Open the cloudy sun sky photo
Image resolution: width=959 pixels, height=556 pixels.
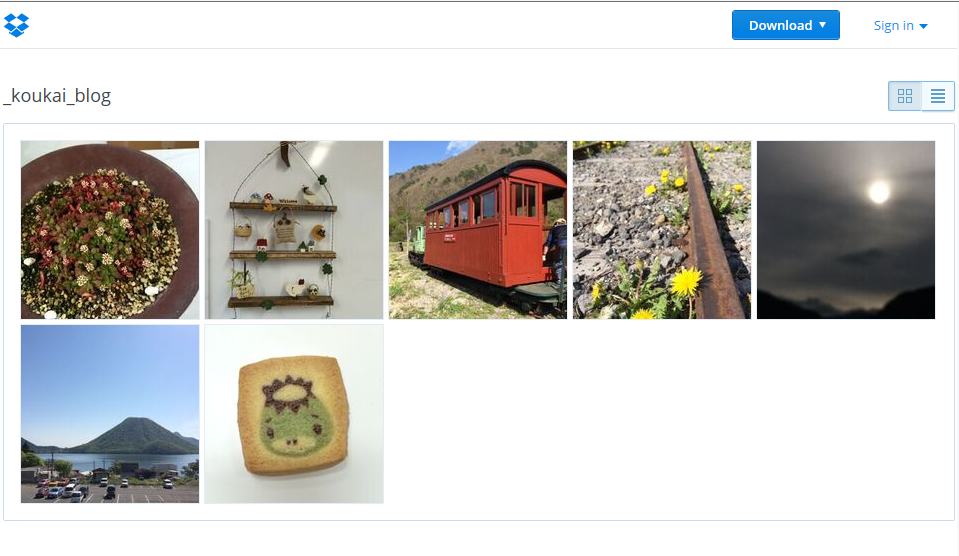coord(846,230)
